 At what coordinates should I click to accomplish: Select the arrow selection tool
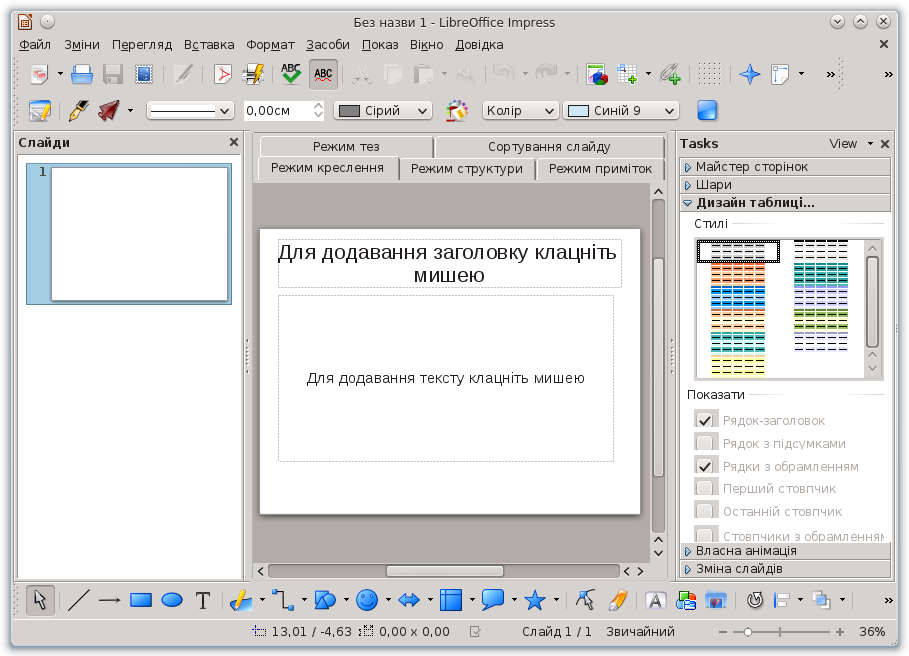coord(40,600)
